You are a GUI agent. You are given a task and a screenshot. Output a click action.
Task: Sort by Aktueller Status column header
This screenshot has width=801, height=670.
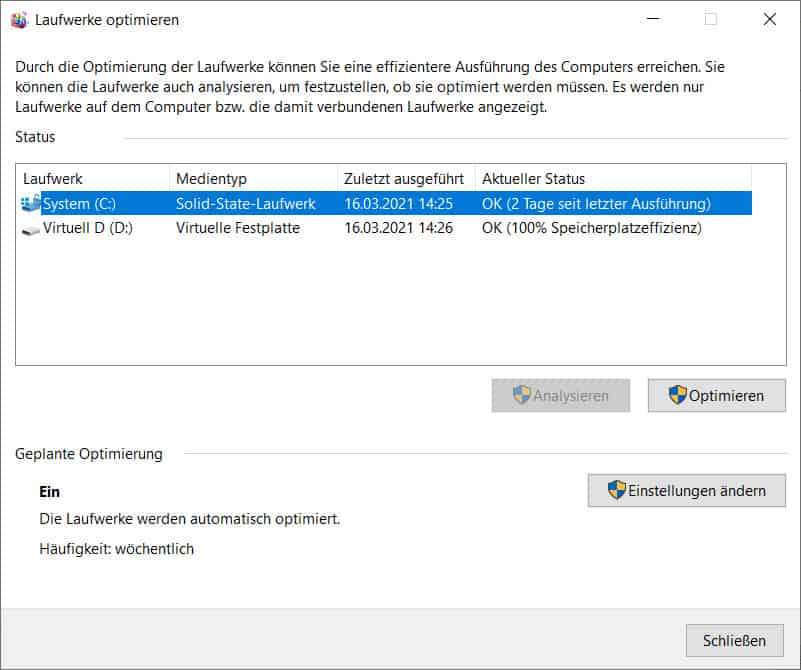[613, 179]
